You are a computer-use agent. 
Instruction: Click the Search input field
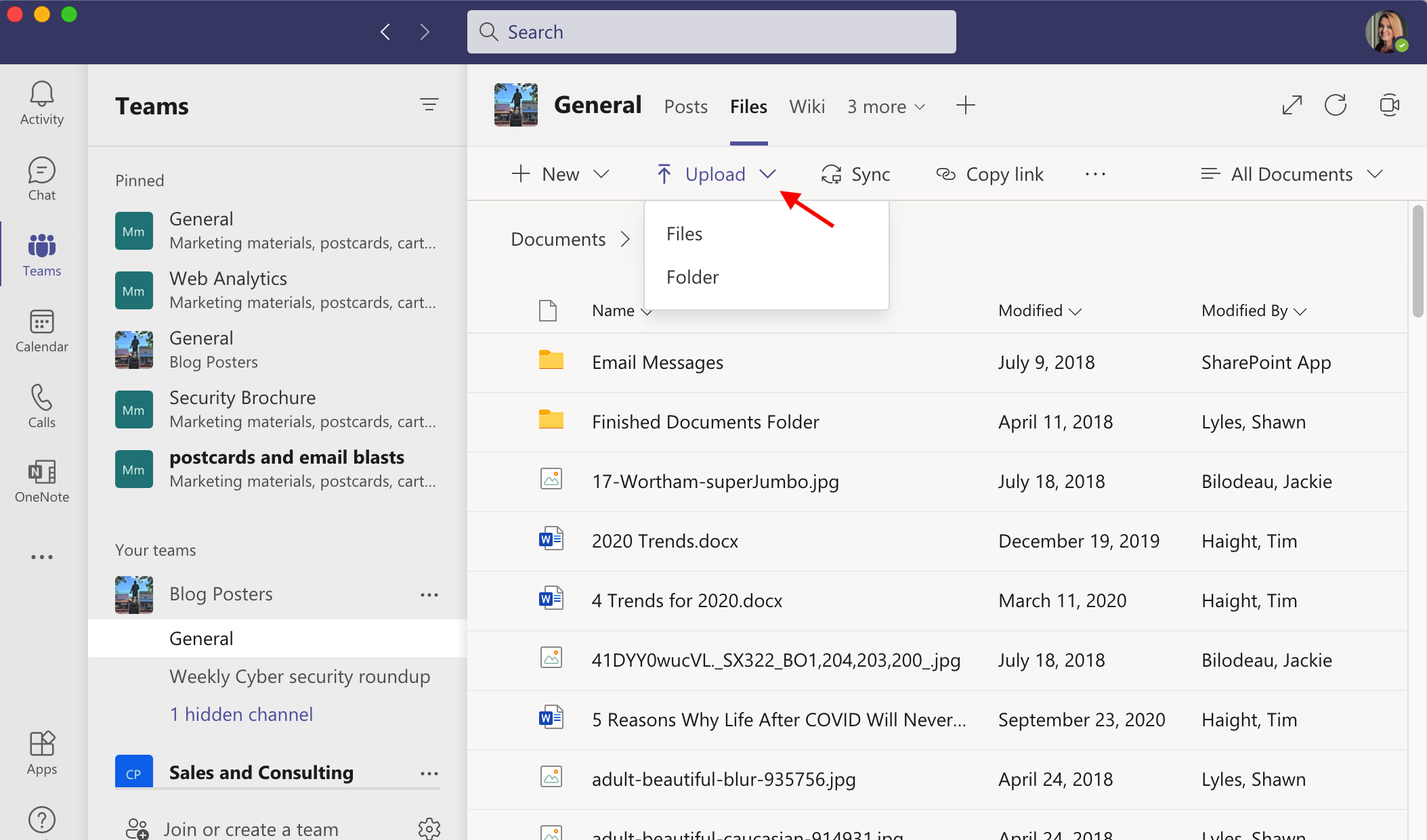(712, 31)
